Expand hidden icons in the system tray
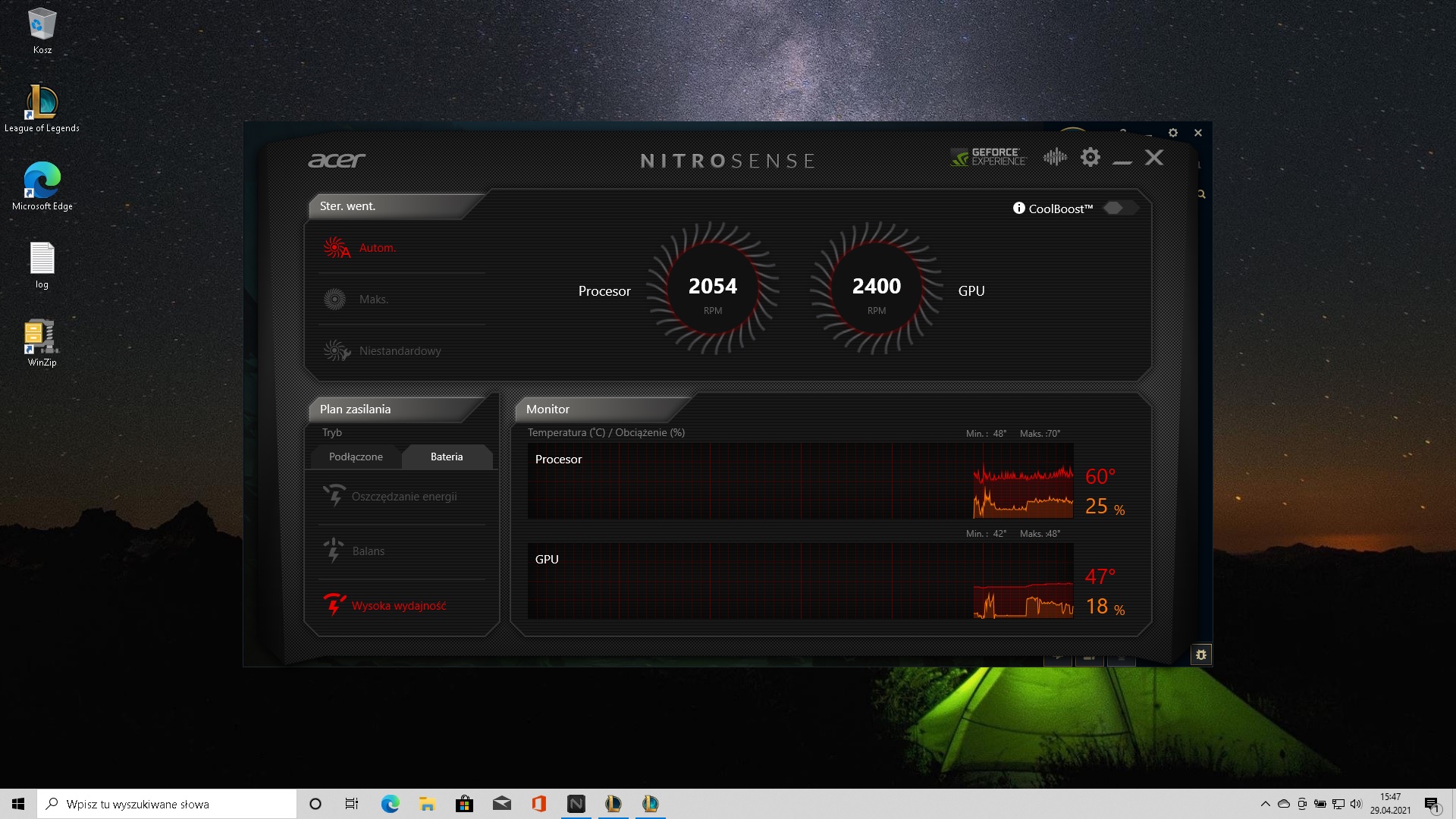The image size is (1456, 819). coord(1266,804)
